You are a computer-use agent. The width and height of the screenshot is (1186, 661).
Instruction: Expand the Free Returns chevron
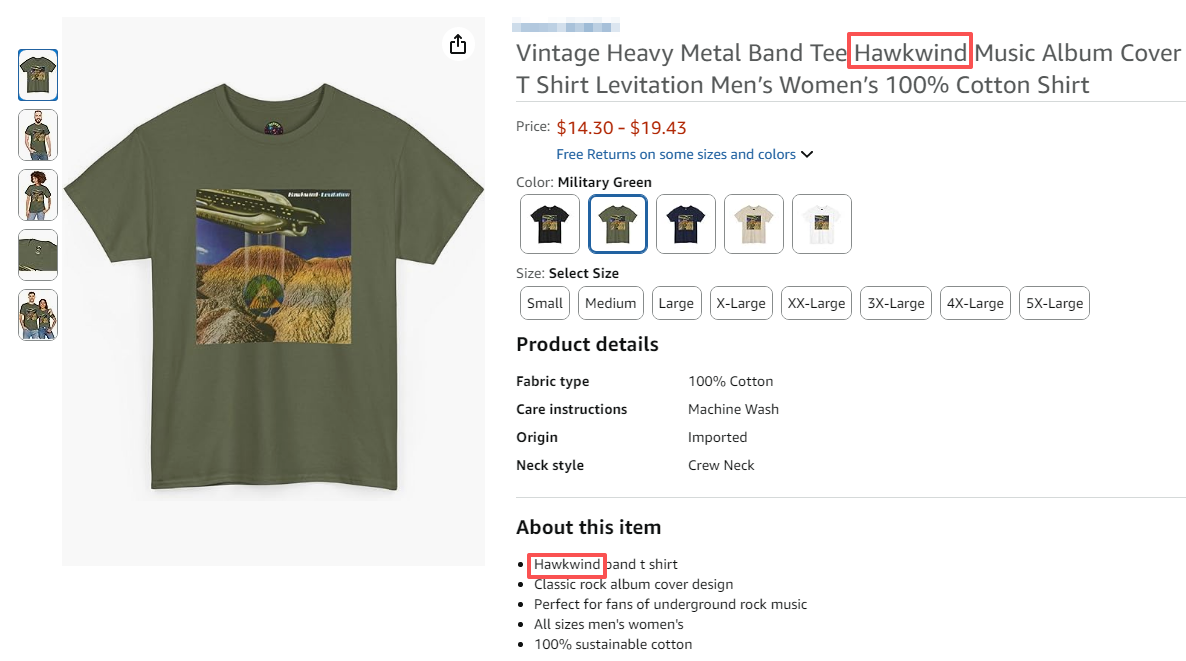[x=807, y=154]
